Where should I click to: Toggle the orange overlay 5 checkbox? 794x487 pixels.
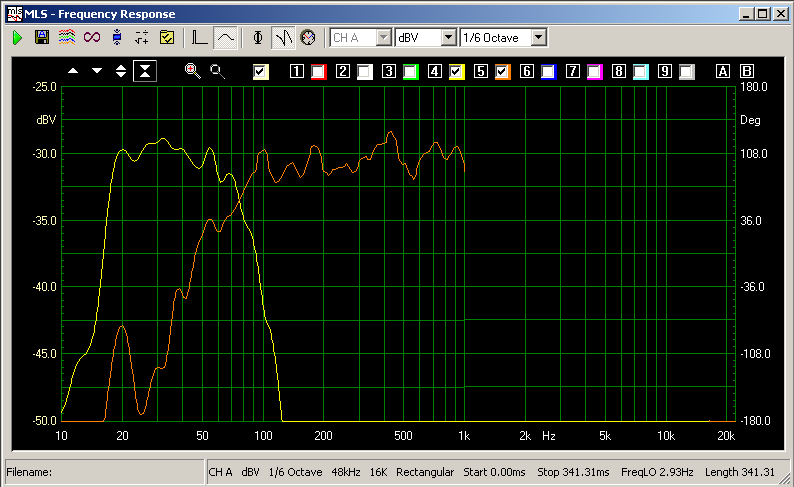tap(502, 71)
